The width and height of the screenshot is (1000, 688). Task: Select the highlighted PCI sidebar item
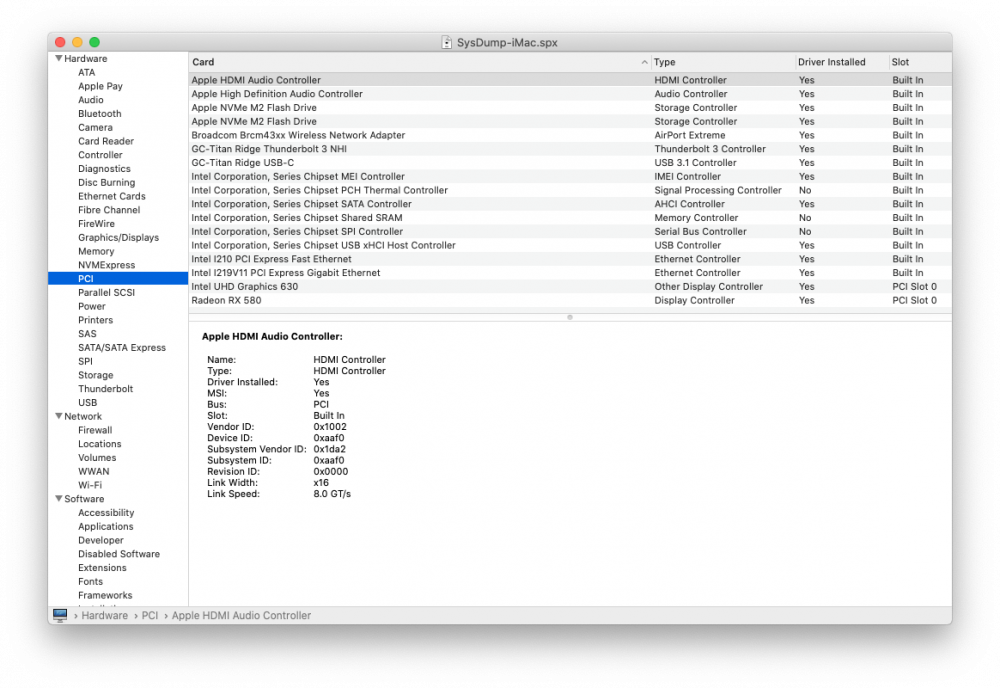coord(118,279)
